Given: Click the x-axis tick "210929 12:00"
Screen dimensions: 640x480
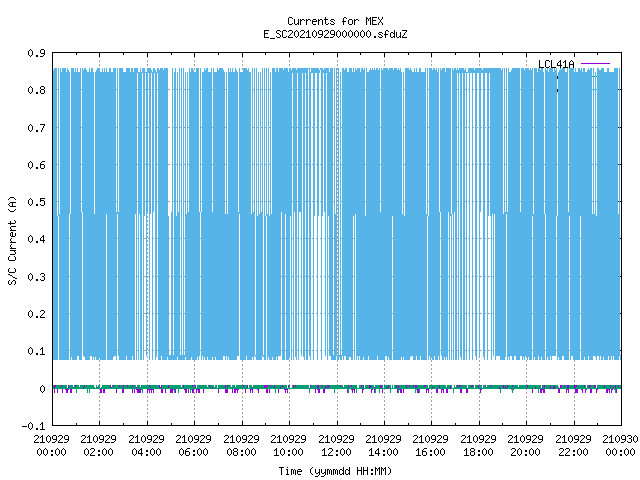Looking at the screenshot, I should 336,446.
